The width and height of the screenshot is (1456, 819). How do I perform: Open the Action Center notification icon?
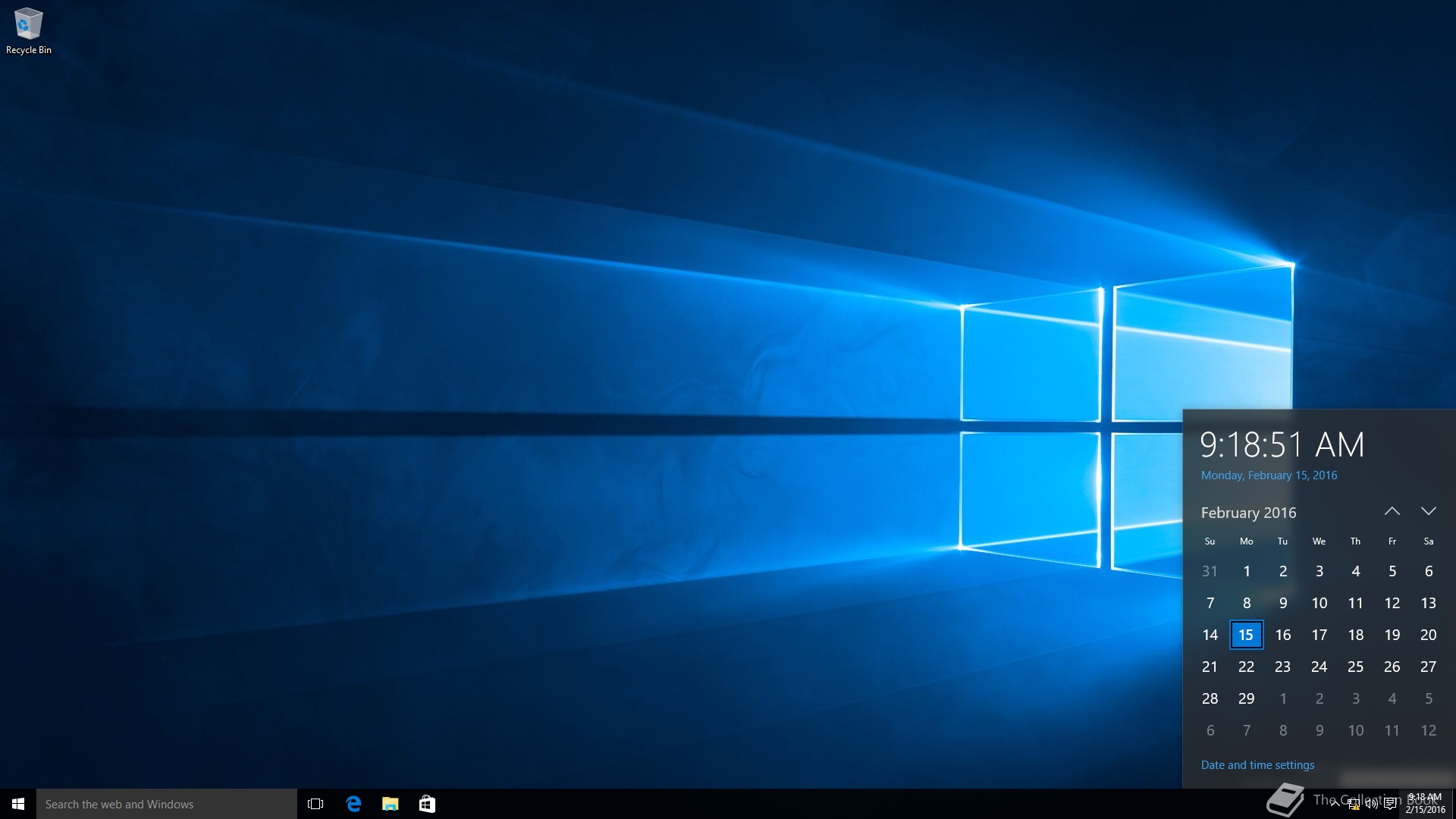1390,804
